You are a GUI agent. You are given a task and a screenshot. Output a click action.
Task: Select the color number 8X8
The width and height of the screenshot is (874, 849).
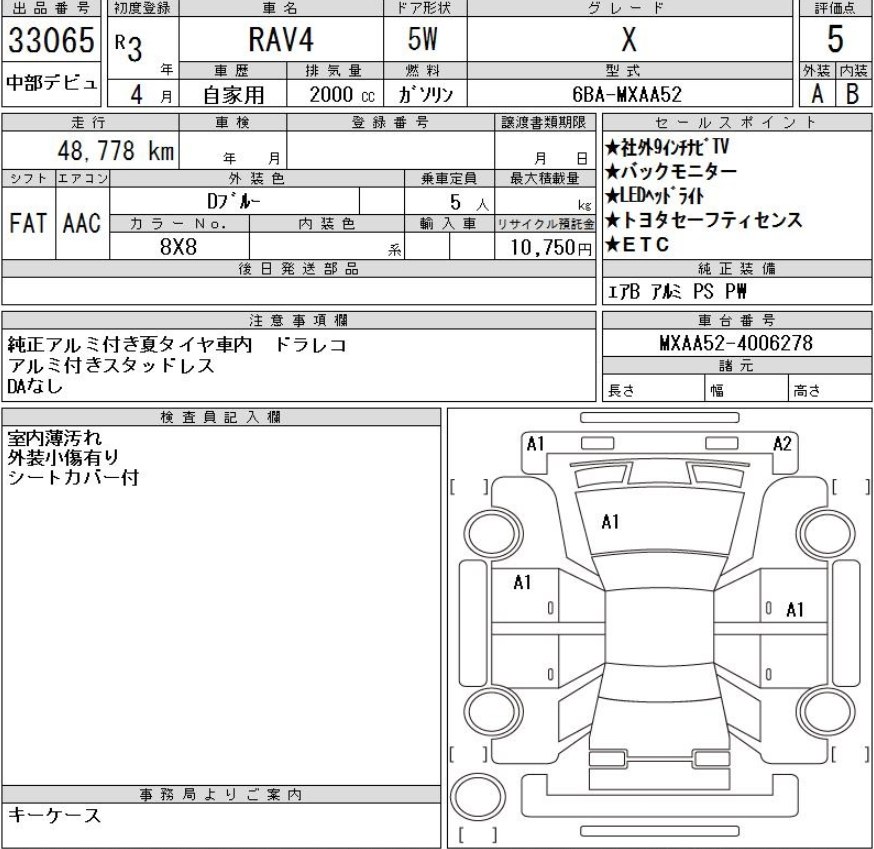[178, 246]
